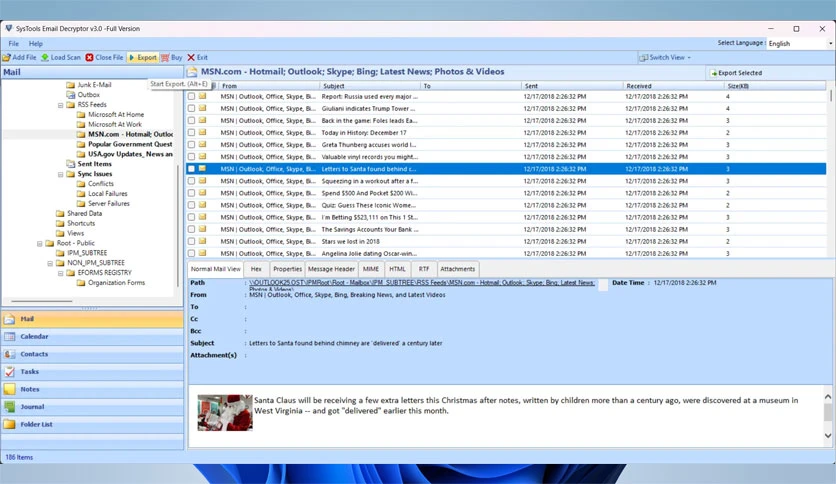This screenshot has width=836, height=484.
Task: Click the Load Scan toolbar icon
Action: (45, 58)
